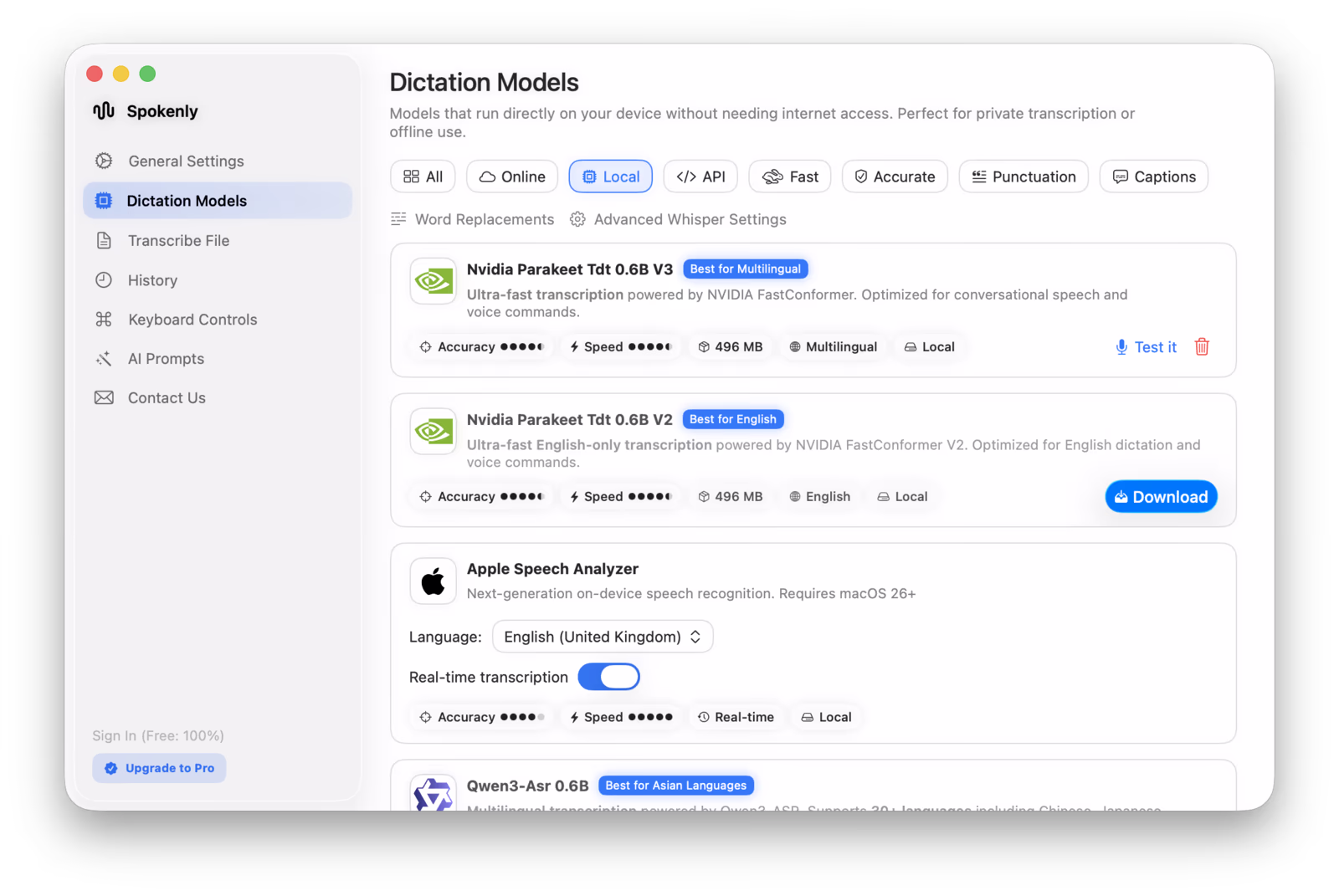Click the Apple Speech Analyzer title

[x=552, y=569]
